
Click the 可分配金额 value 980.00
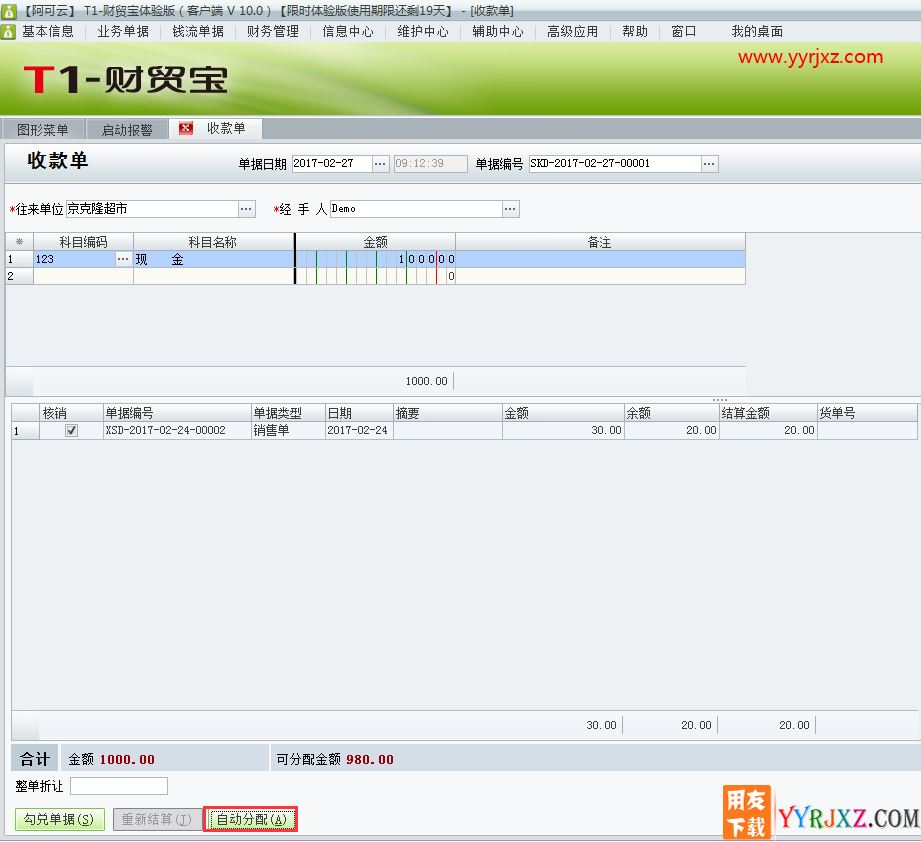pyautogui.click(x=370, y=759)
